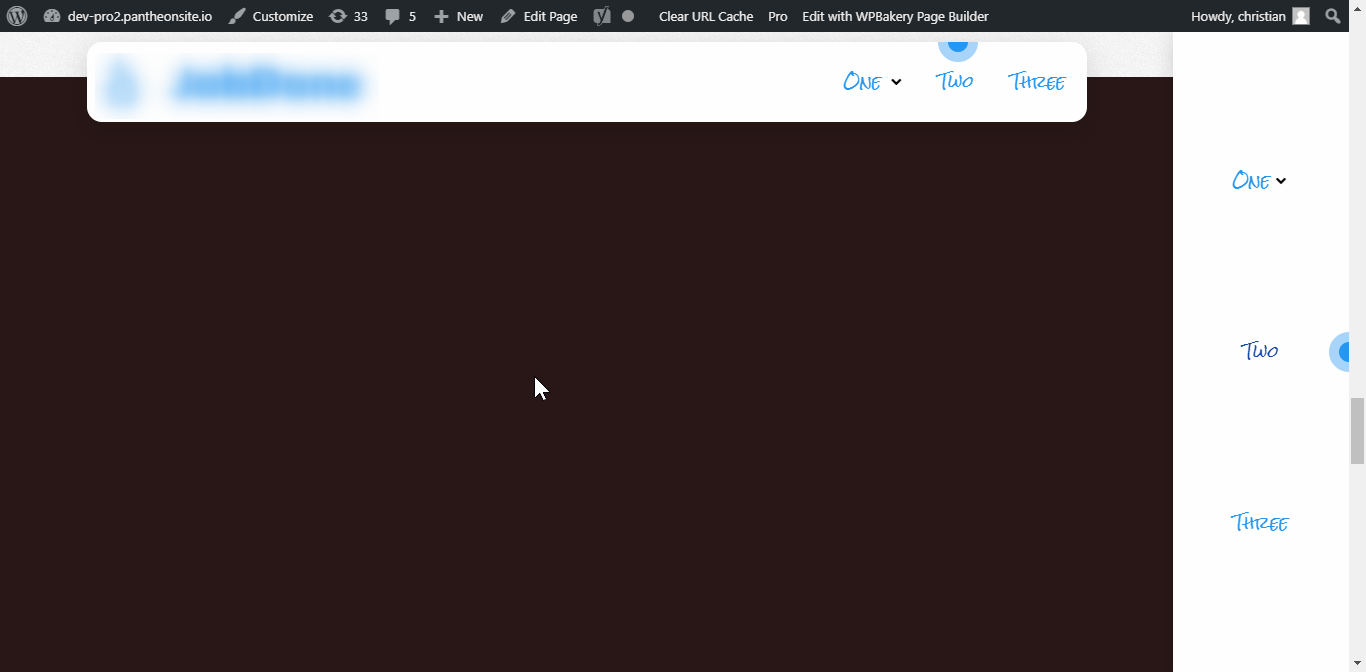The image size is (1366, 672).
Task: Open the admin bar search magnifier
Action: [x=1333, y=16]
